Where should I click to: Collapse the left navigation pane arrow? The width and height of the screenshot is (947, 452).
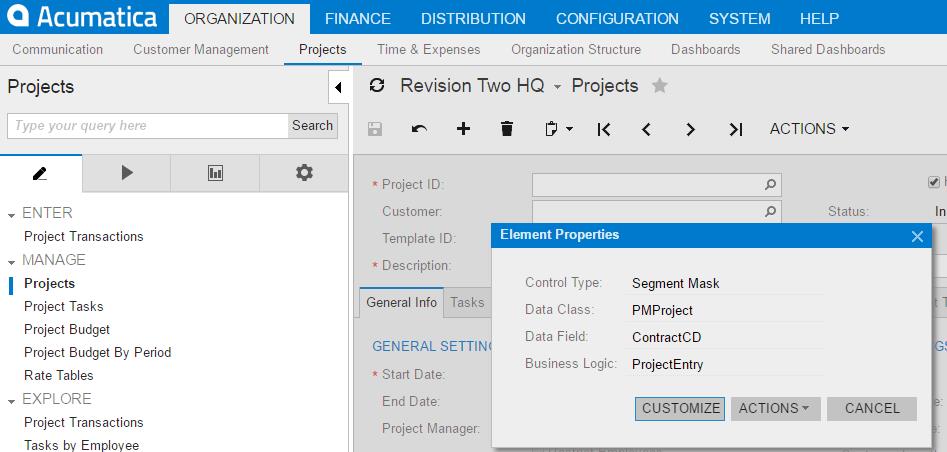coord(338,88)
